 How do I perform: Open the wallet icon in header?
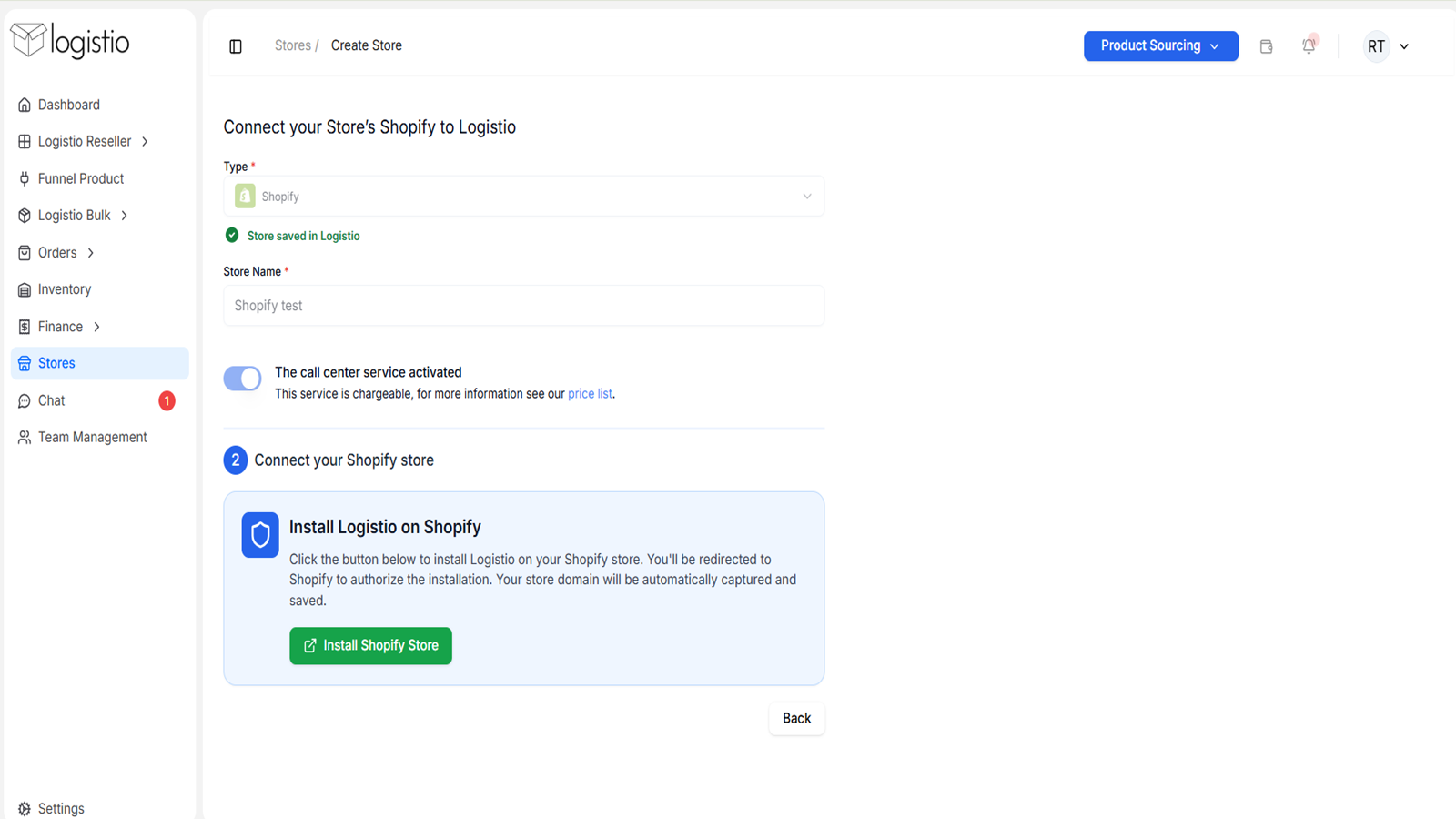(x=1266, y=46)
